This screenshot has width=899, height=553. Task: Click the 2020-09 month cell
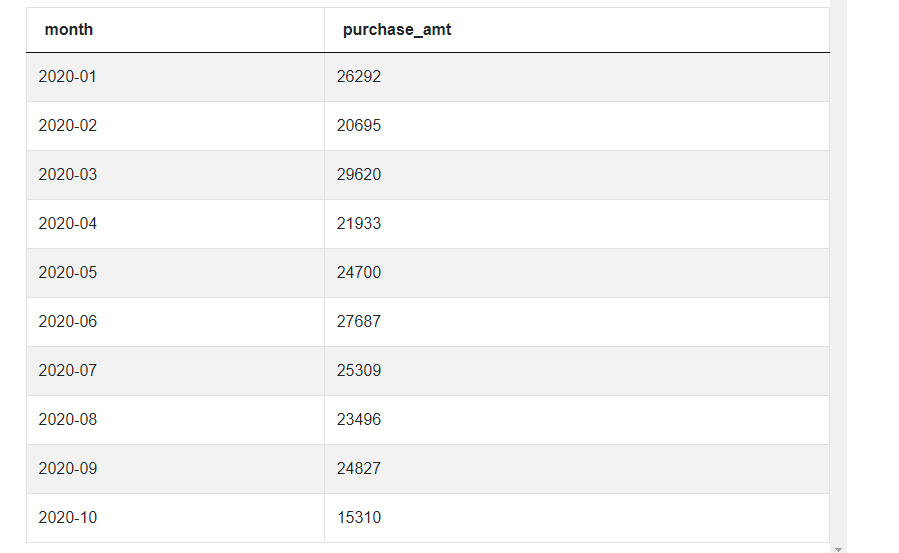(x=68, y=469)
